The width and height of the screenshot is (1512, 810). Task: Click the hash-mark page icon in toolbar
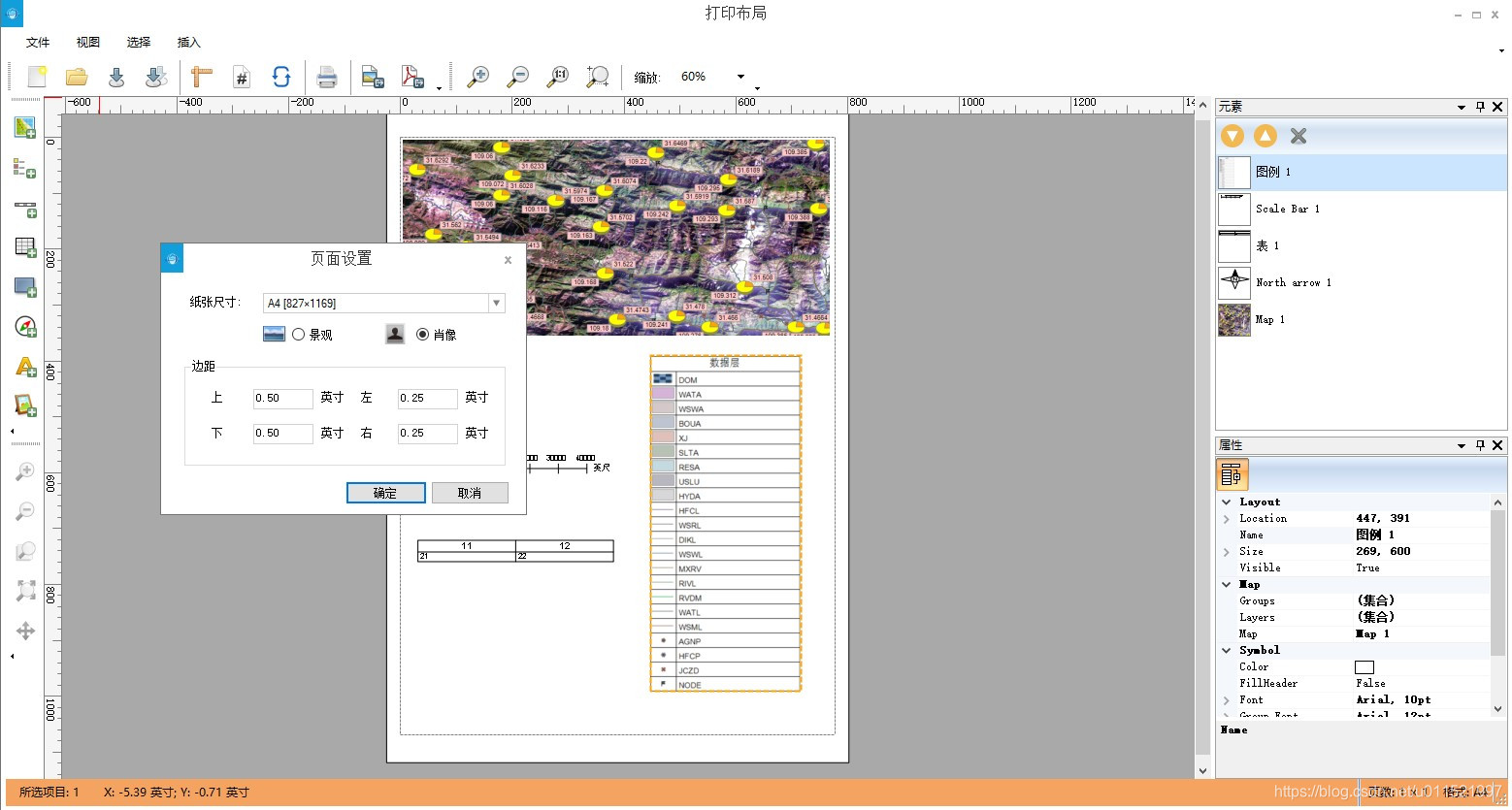point(242,77)
